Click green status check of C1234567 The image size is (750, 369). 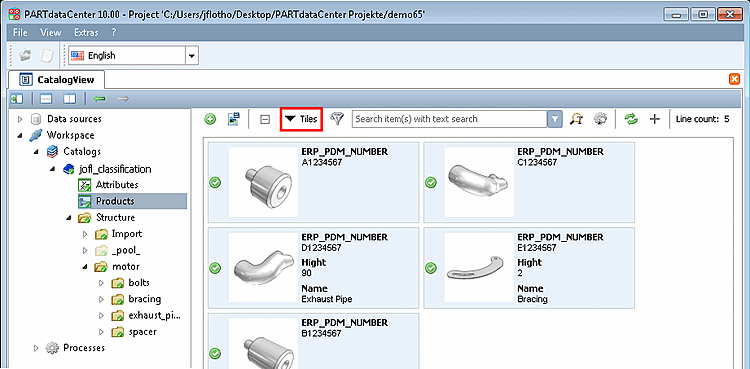coord(431,182)
